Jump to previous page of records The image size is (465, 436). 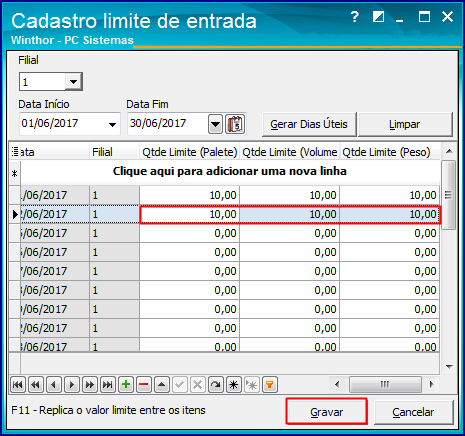point(36,385)
